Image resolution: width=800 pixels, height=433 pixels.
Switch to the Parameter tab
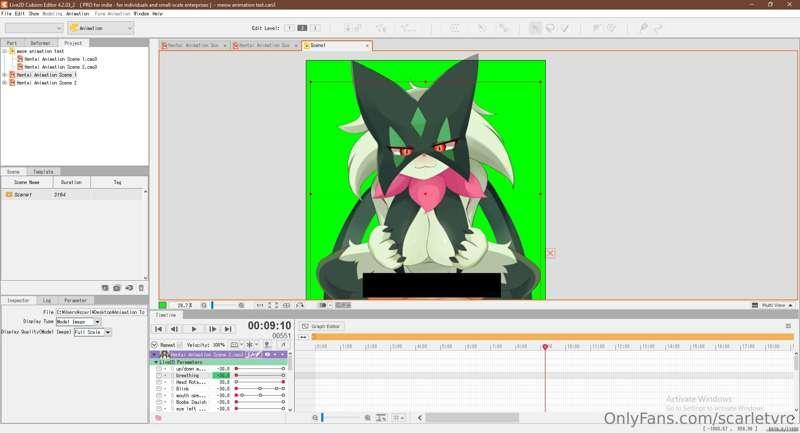click(76, 301)
